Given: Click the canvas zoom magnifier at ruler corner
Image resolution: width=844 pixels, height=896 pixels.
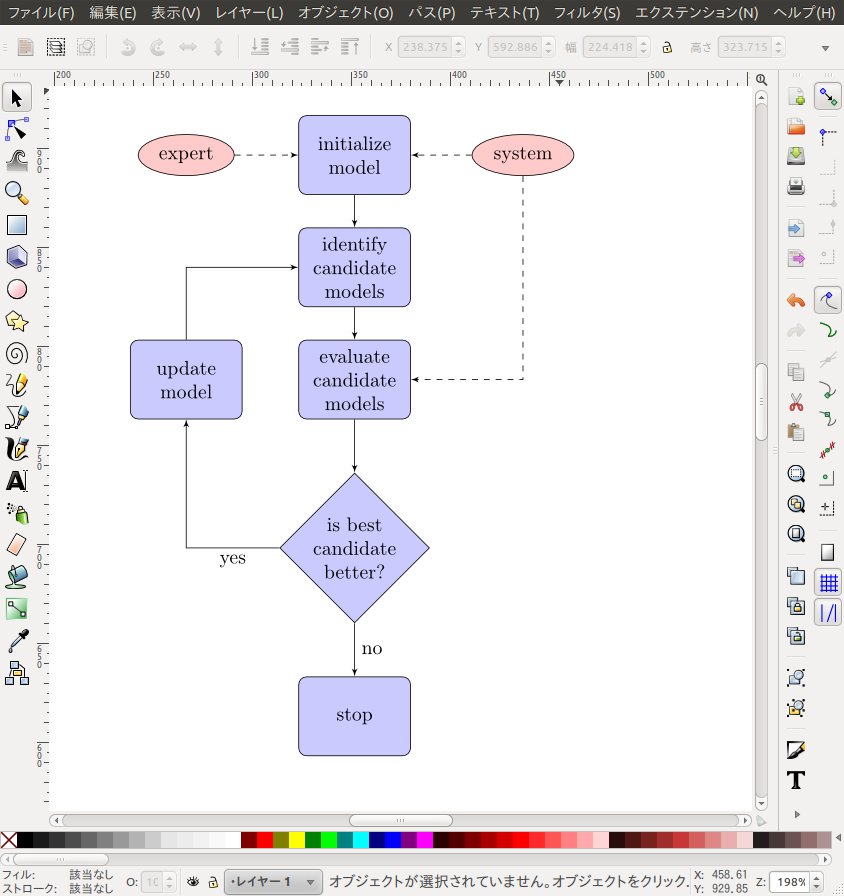Looking at the screenshot, I should pyautogui.click(x=761, y=79).
